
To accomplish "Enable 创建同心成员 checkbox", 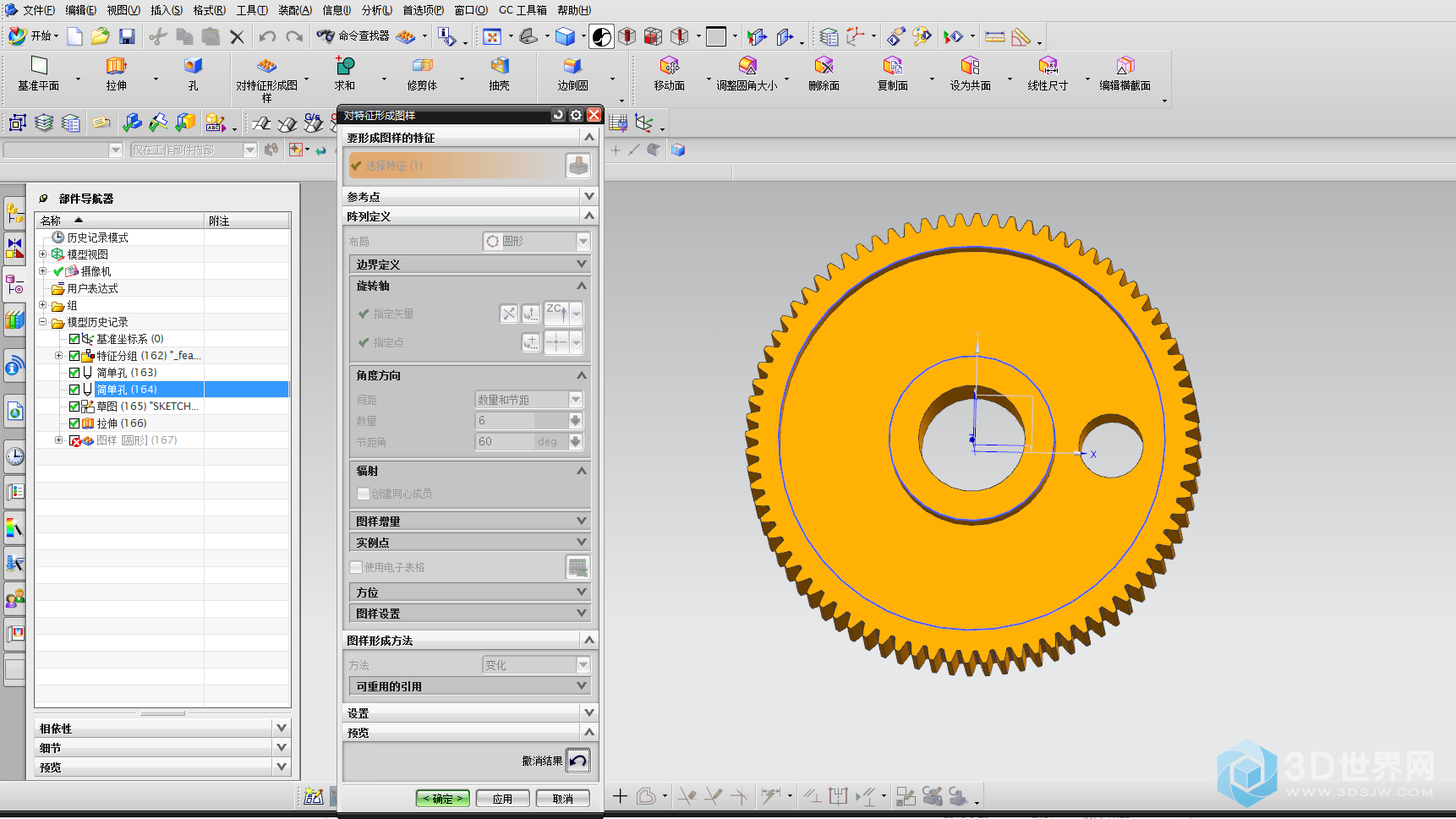I will (x=364, y=494).
